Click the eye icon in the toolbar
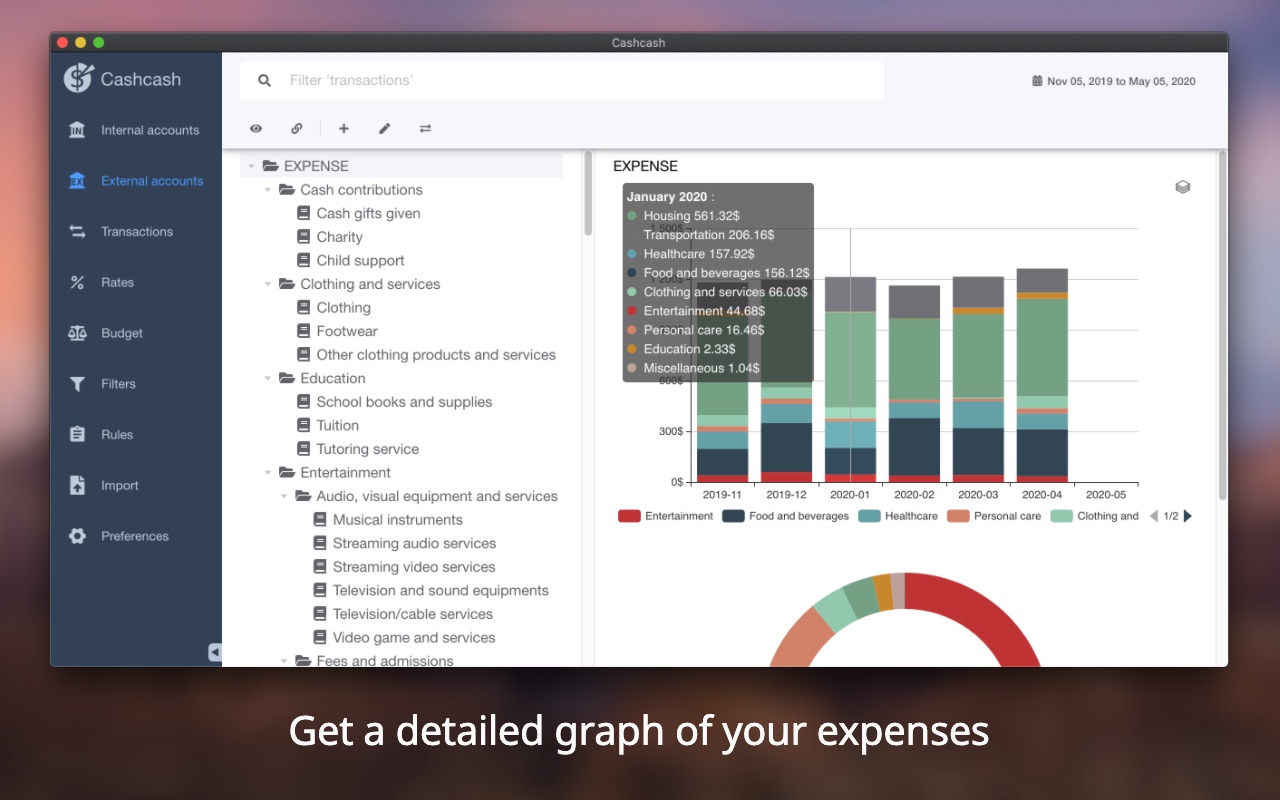Image resolution: width=1280 pixels, height=800 pixels. click(x=256, y=128)
